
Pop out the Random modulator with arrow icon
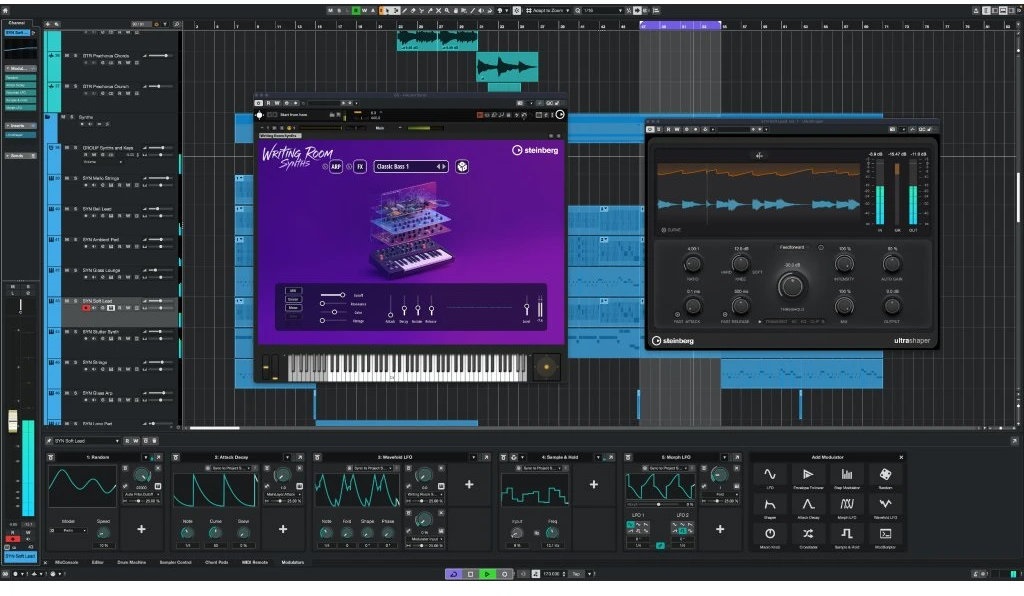[158, 458]
